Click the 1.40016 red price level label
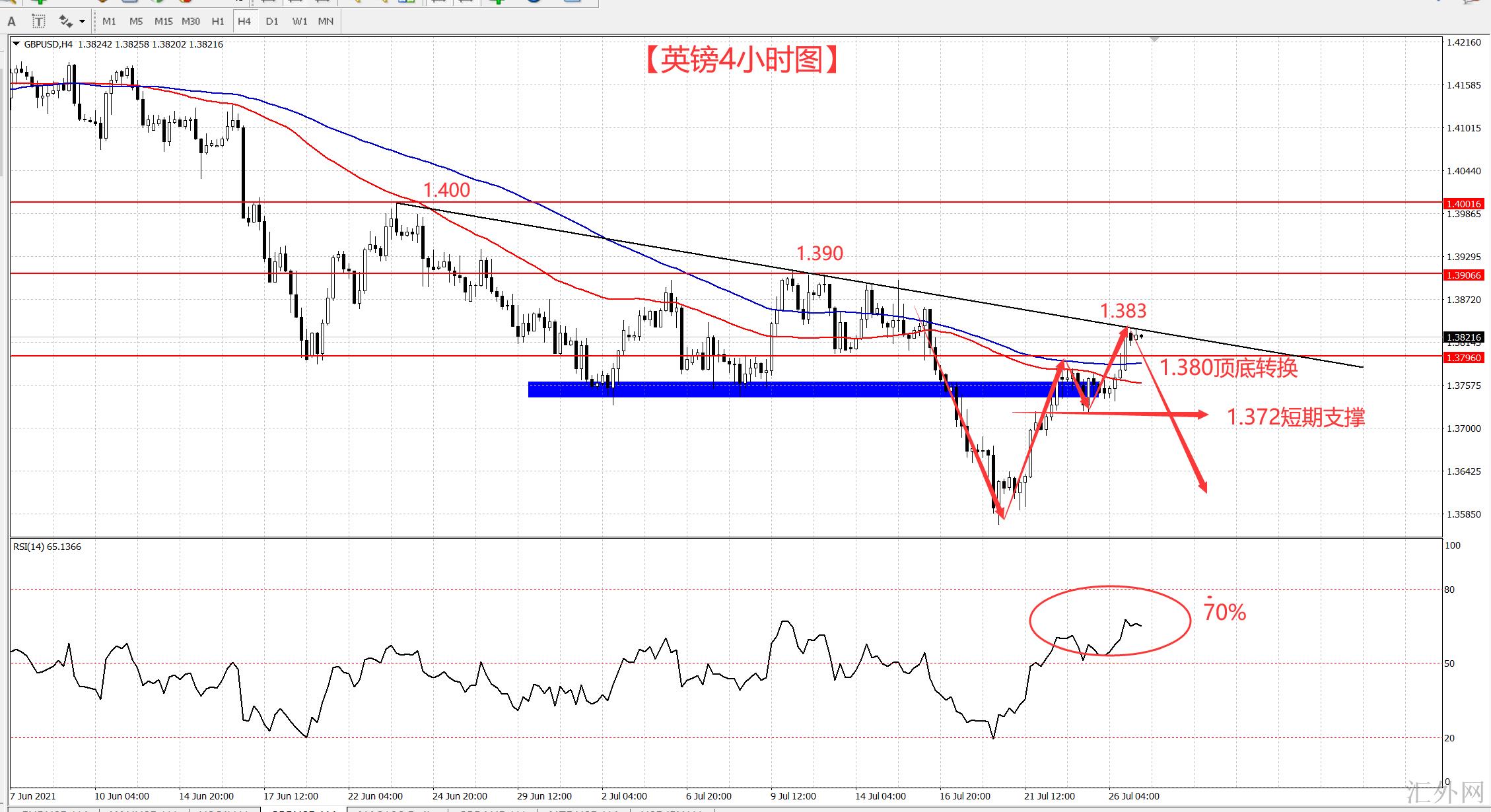 tap(1463, 204)
